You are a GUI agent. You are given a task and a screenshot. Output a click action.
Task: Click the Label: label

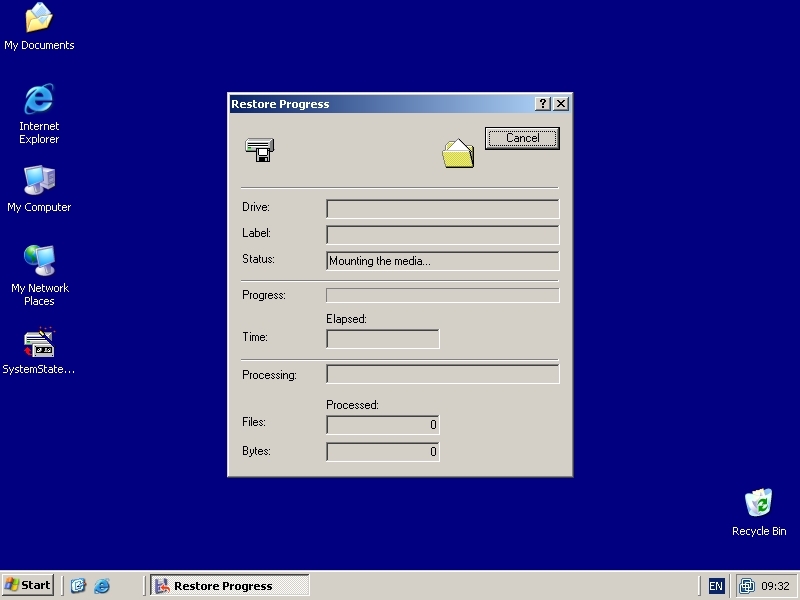click(257, 233)
